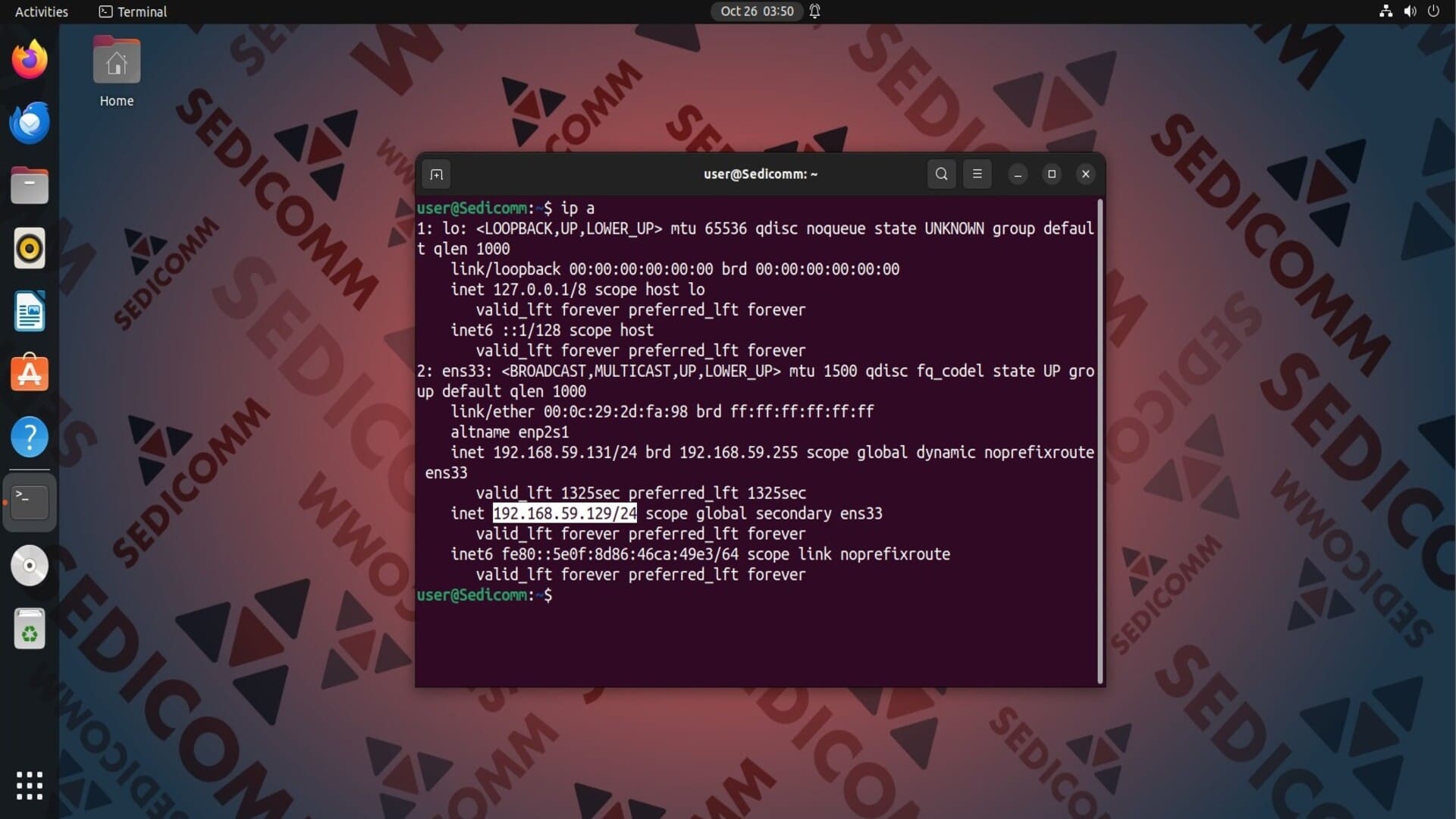Open the Help icon in dock
Image resolution: width=1456 pixels, height=819 pixels.
click(x=30, y=438)
